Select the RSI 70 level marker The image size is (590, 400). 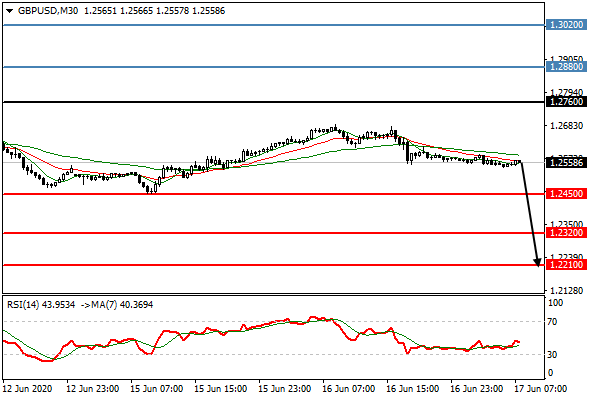point(552,322)
